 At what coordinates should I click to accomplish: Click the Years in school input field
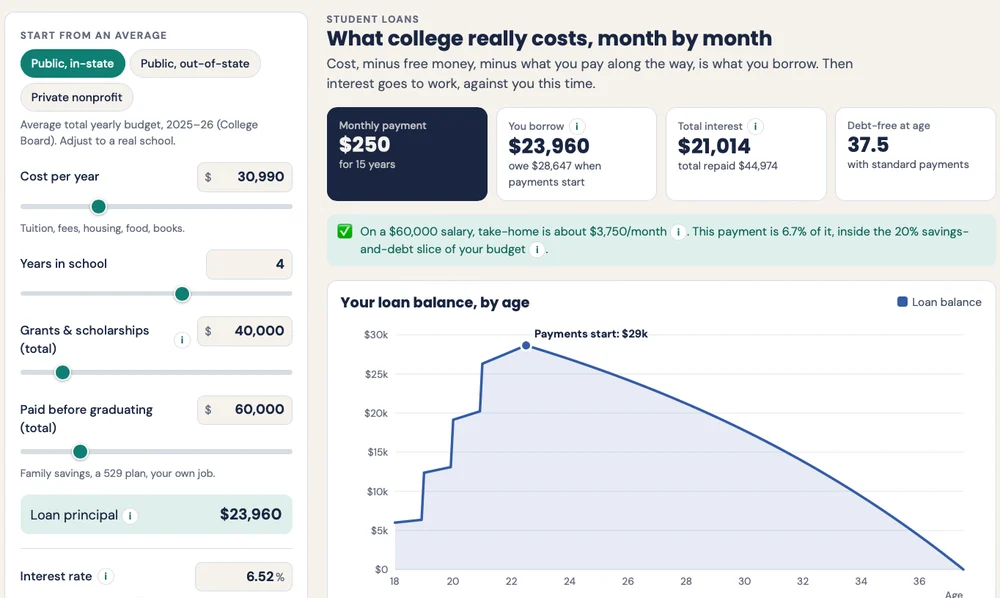point(249,264)
